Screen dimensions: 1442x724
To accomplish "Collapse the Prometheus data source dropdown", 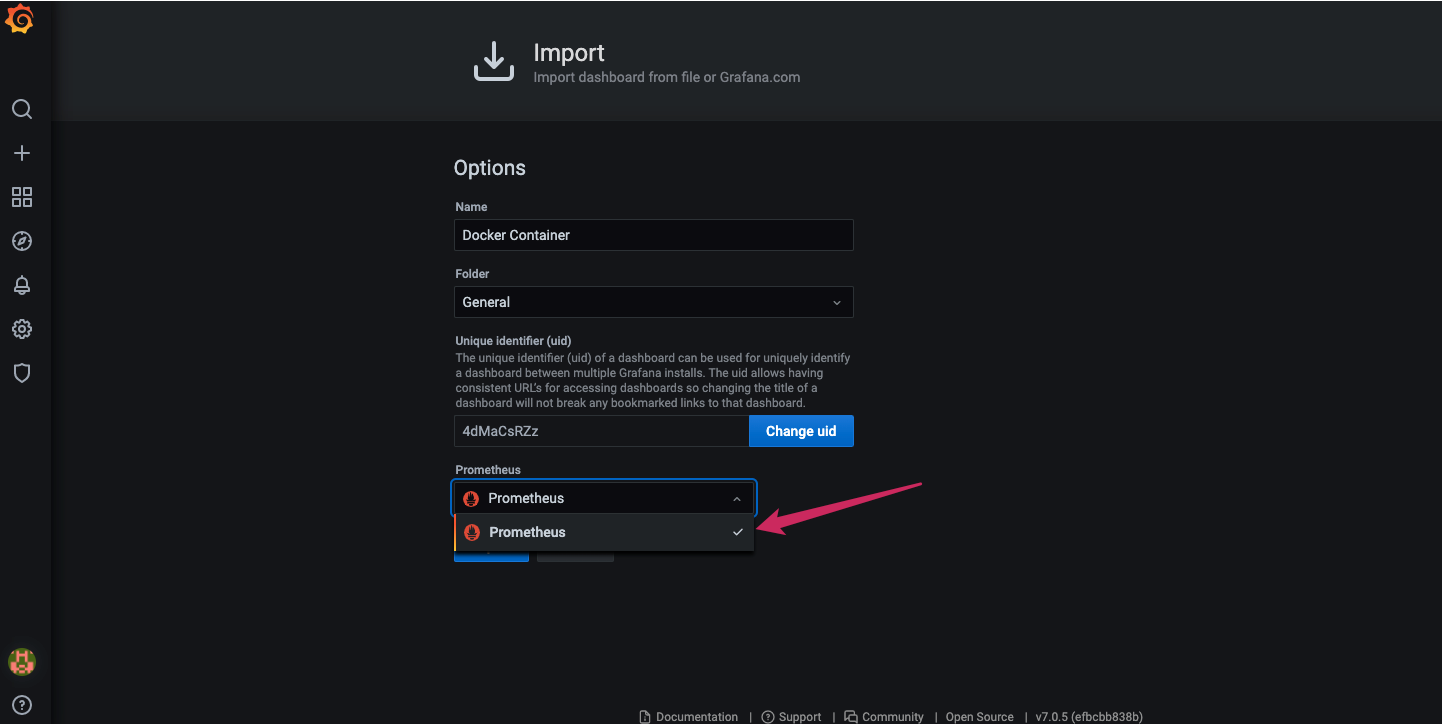I will click(x=605, y=498).
